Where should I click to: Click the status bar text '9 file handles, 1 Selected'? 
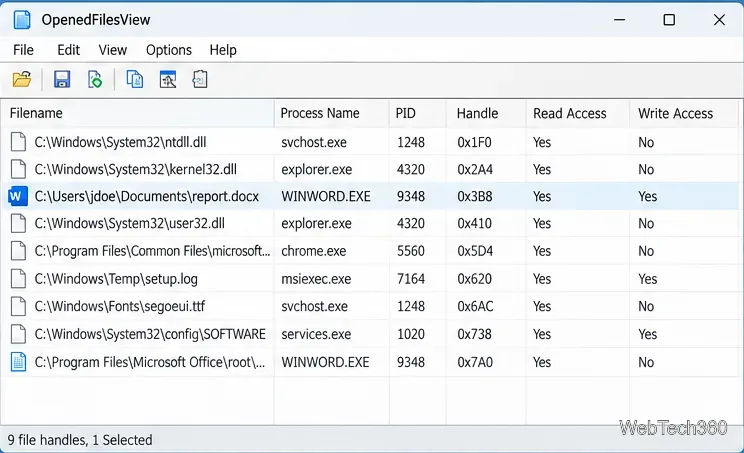click(x=80, y=440)
